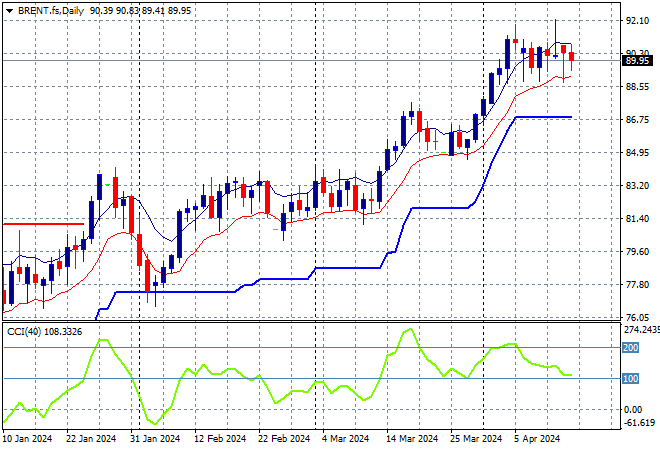Click the BRENT.fs,Daily chart title
This screenshot has width=660, height=450.
[51, 8]
